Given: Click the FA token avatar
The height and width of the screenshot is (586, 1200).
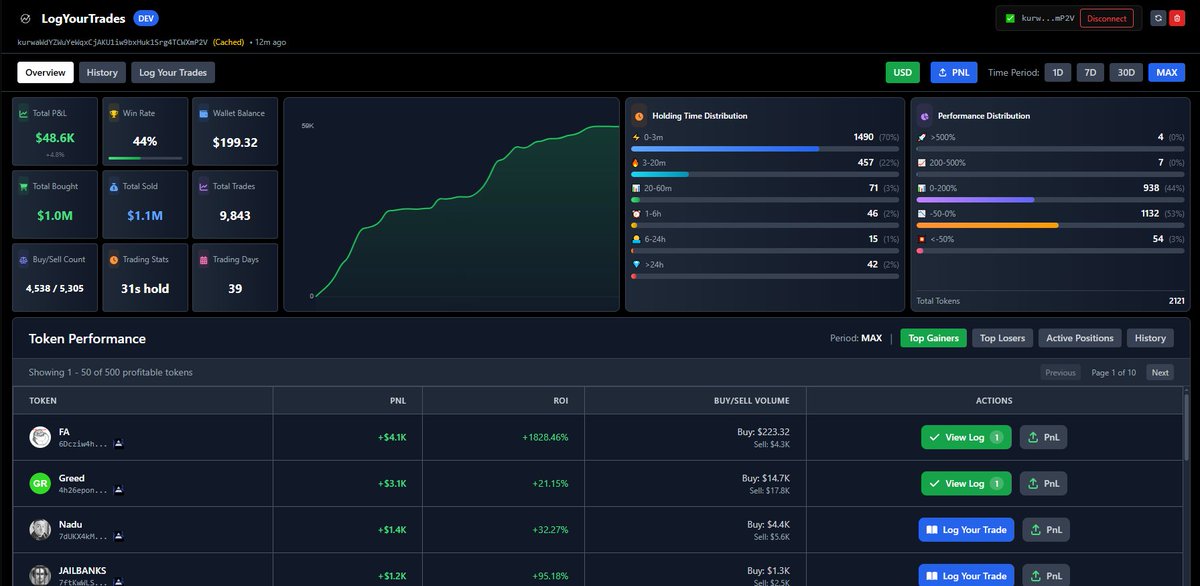Looking at the screenshot, I should (40, 437).
